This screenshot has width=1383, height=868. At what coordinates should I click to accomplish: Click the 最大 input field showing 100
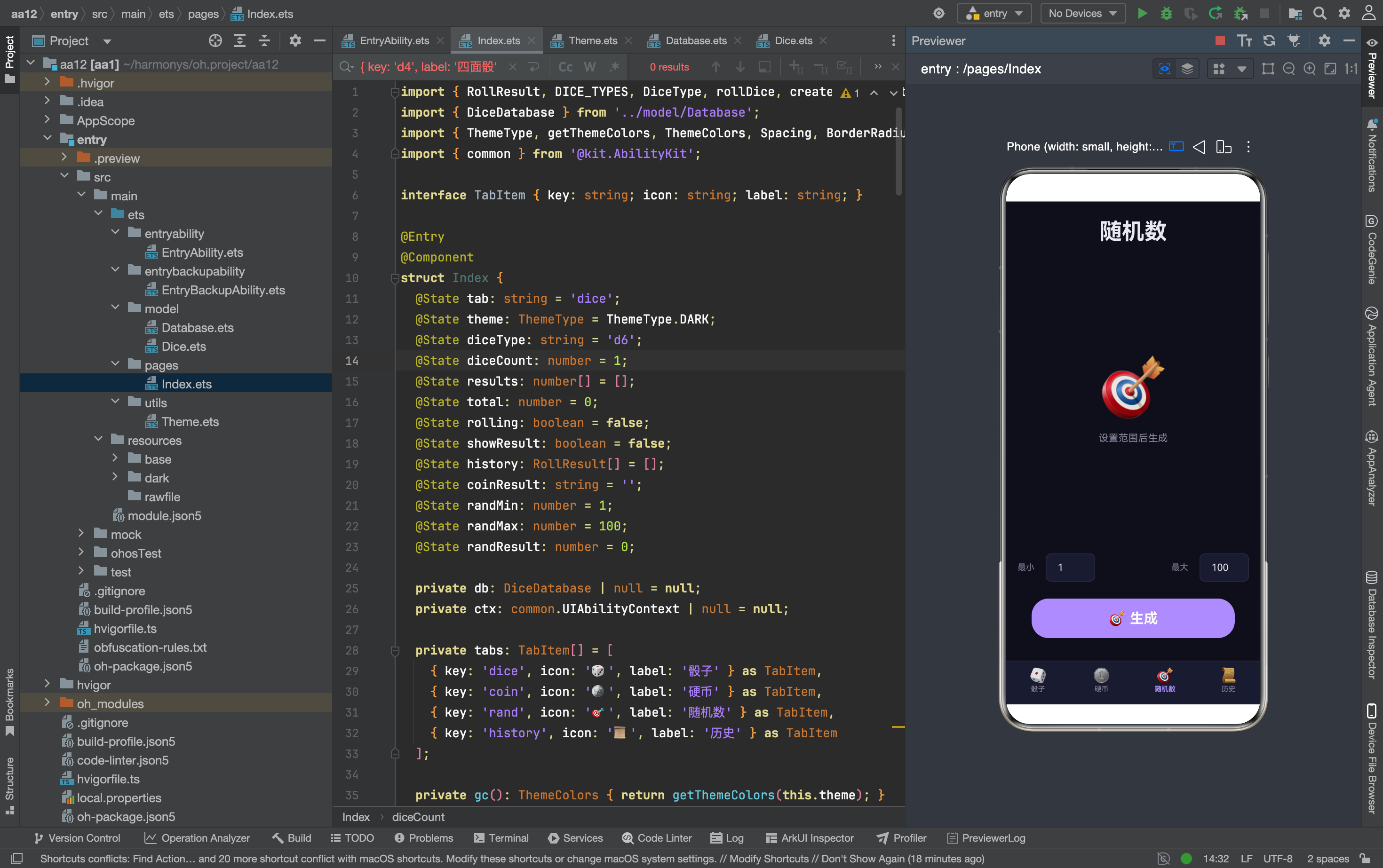[x=1224, y=567]
